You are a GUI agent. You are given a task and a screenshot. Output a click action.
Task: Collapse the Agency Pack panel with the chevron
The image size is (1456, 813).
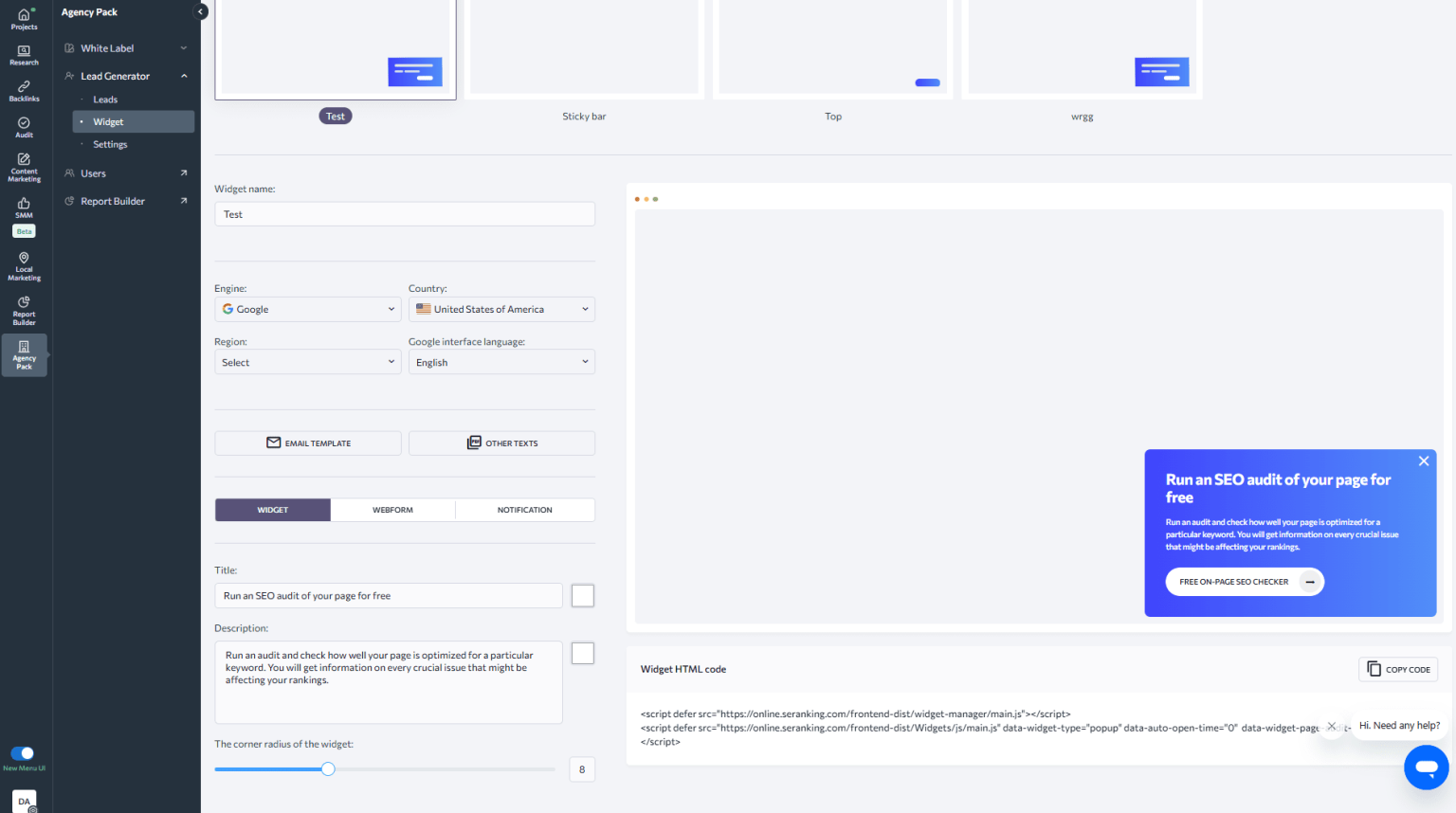click(x=199, y=11)
